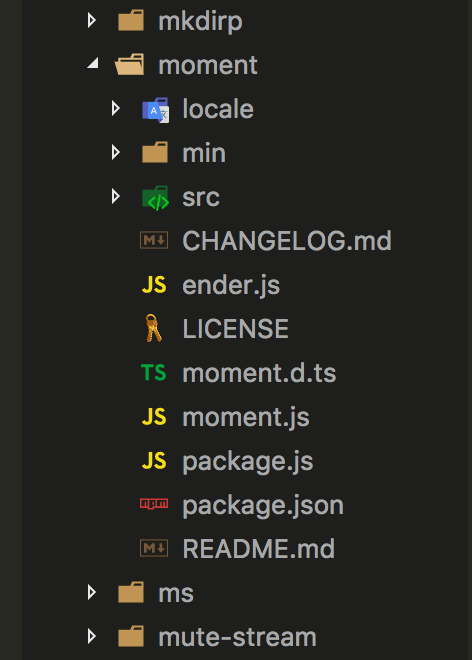Collapse the moment folder arrow
This screenshot has height=660, width=472.
(93, 64)
